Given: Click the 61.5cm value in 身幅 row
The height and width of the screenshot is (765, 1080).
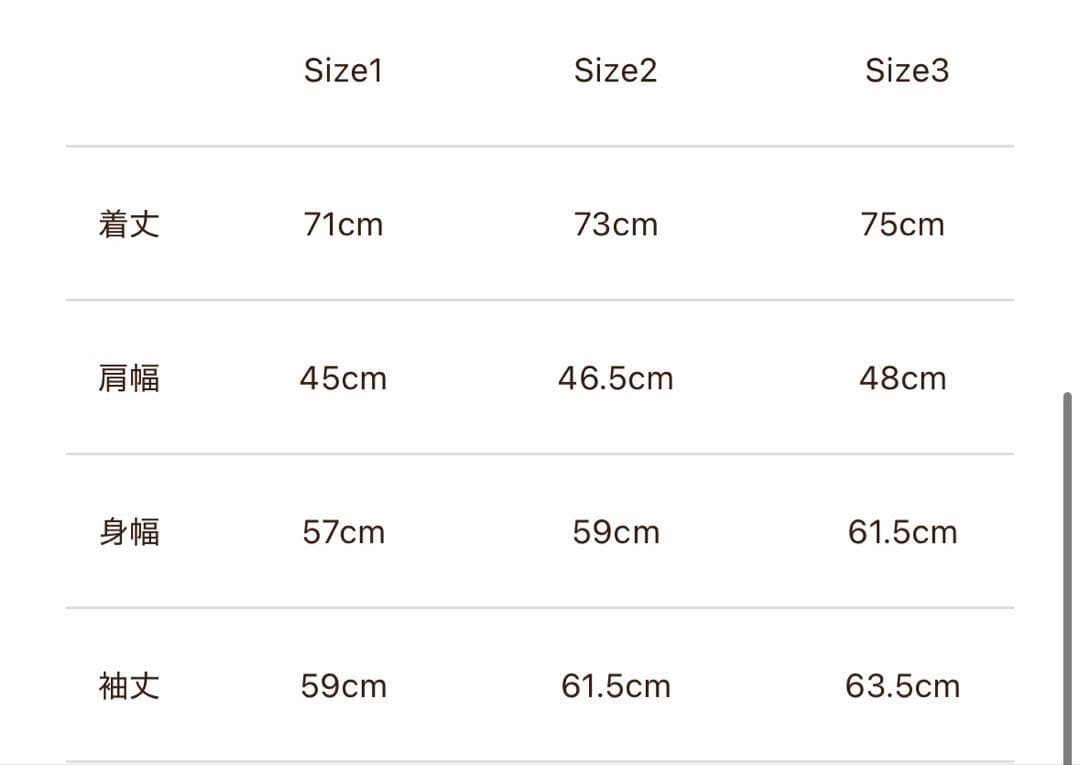Looking at the screenshot, I should point(902,532).
